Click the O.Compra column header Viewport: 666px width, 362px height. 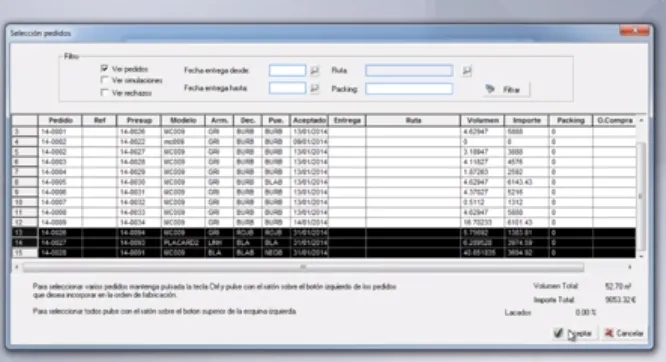tap(614, 120)
